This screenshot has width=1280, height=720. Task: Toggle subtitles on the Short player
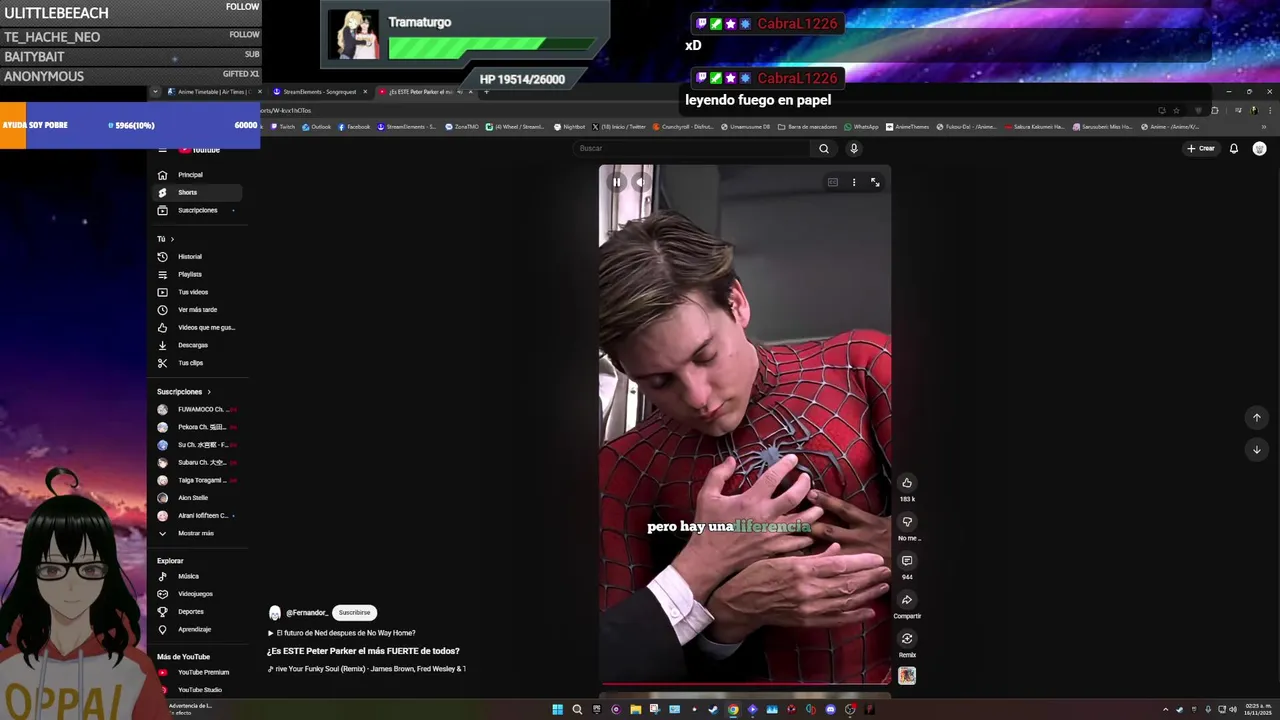[832, 182]
